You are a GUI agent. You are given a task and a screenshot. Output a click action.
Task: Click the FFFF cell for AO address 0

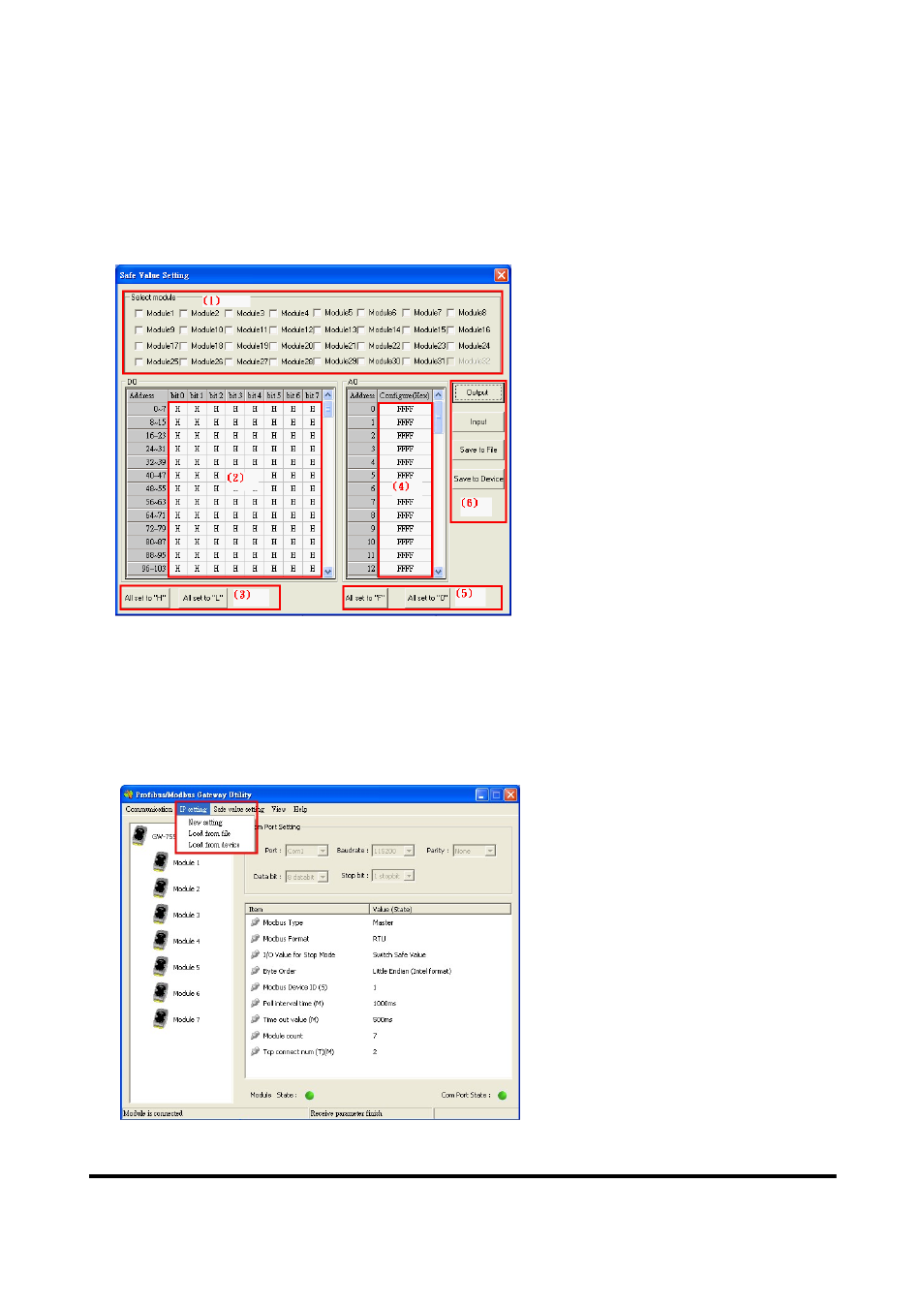point(405,409)
